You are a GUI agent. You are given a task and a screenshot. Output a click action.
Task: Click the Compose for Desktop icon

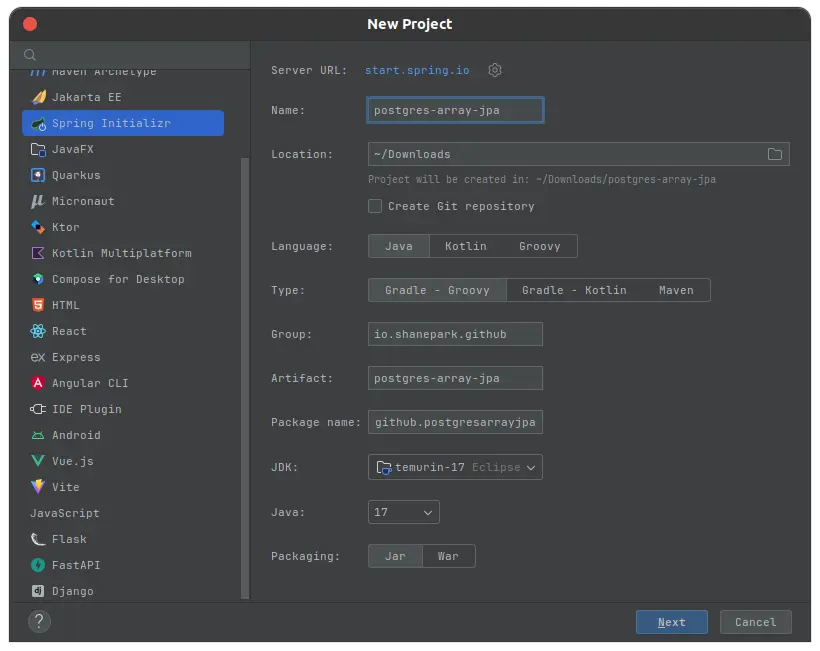(38, 279)
